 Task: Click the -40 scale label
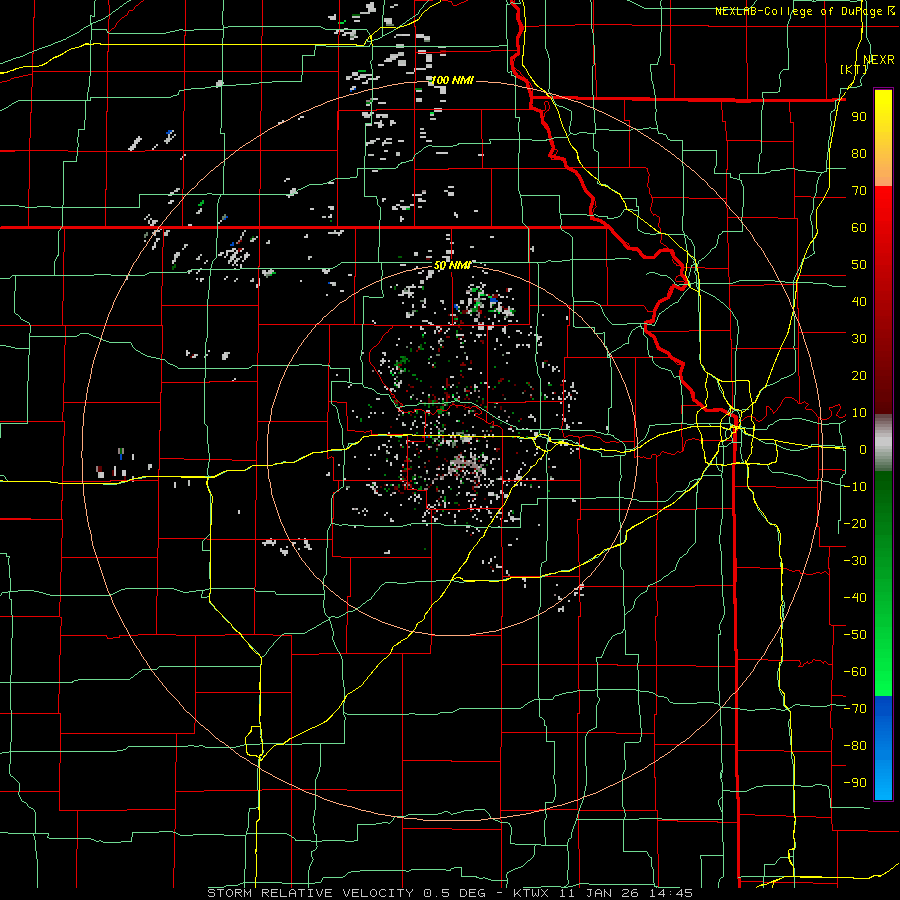pyautogui.click(x=855, y=598)
